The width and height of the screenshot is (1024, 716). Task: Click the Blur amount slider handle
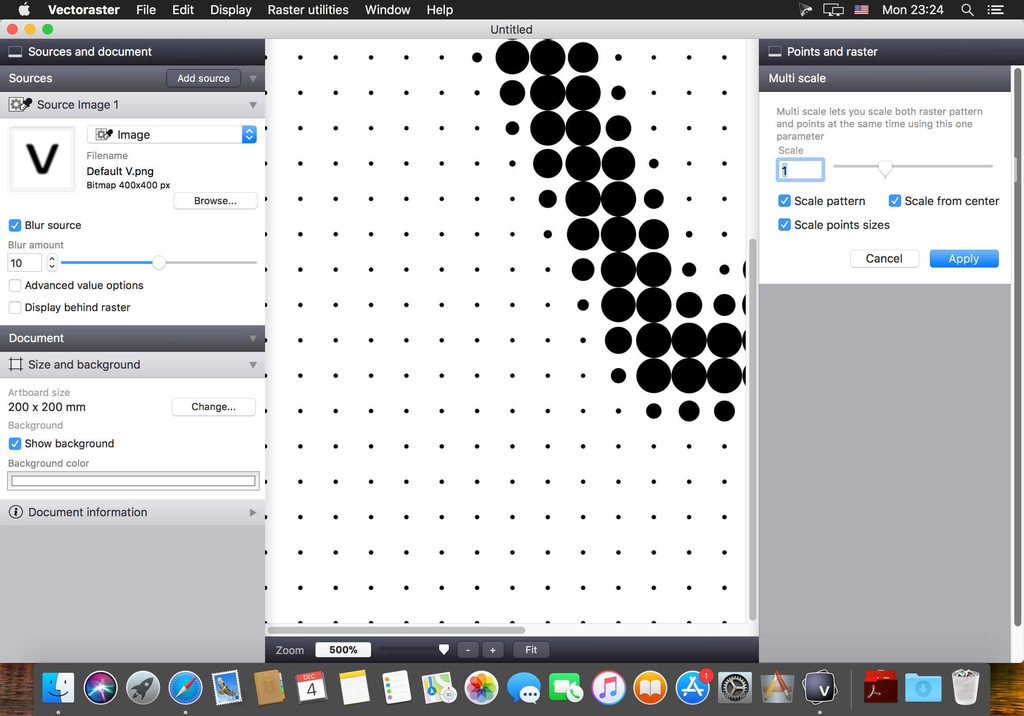coord(159,263)
